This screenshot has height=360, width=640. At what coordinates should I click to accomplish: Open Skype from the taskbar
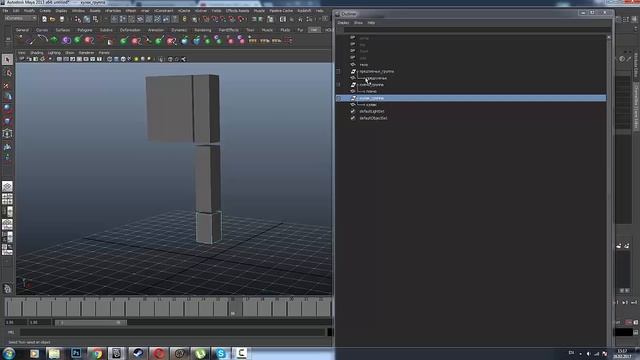coord(221,353)
